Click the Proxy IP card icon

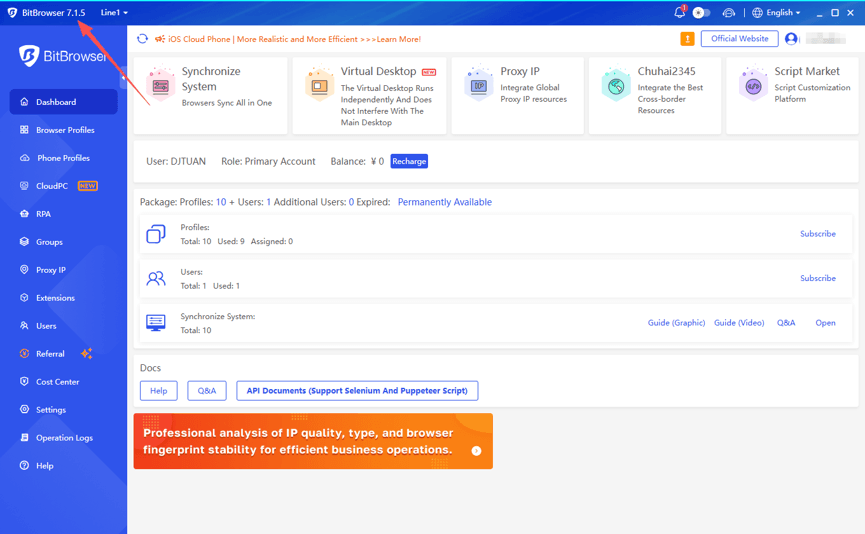(x=479, y=85)
